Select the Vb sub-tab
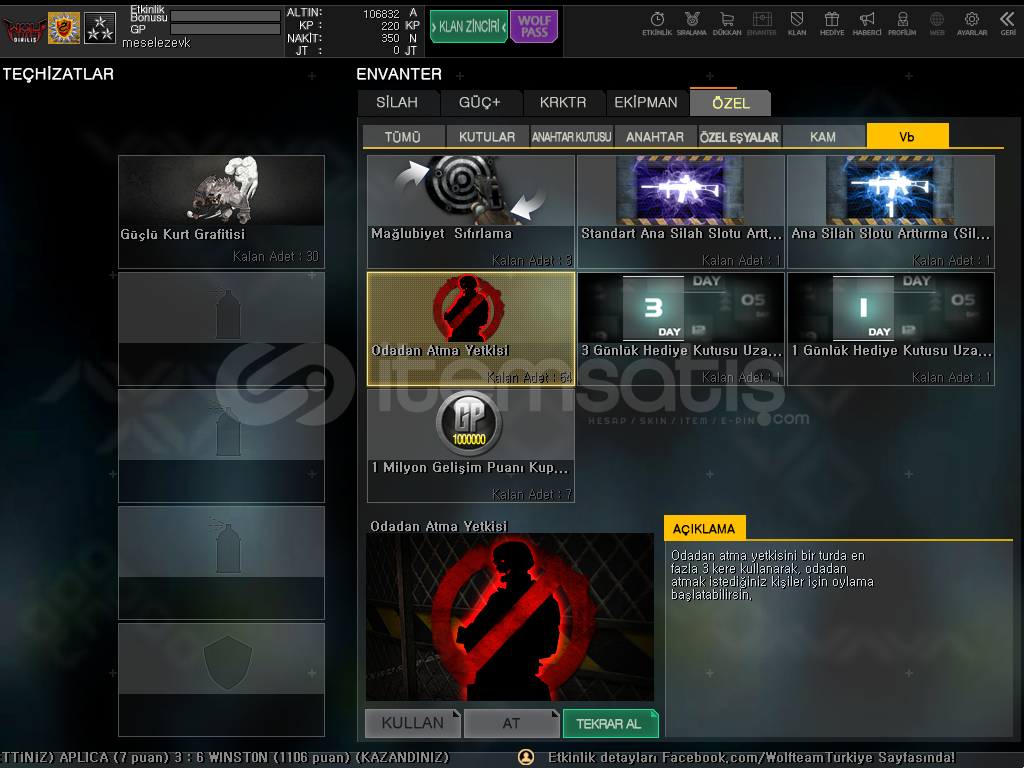Image resolution: width=1024 pixels, height=768 pixels. [907, 136]
